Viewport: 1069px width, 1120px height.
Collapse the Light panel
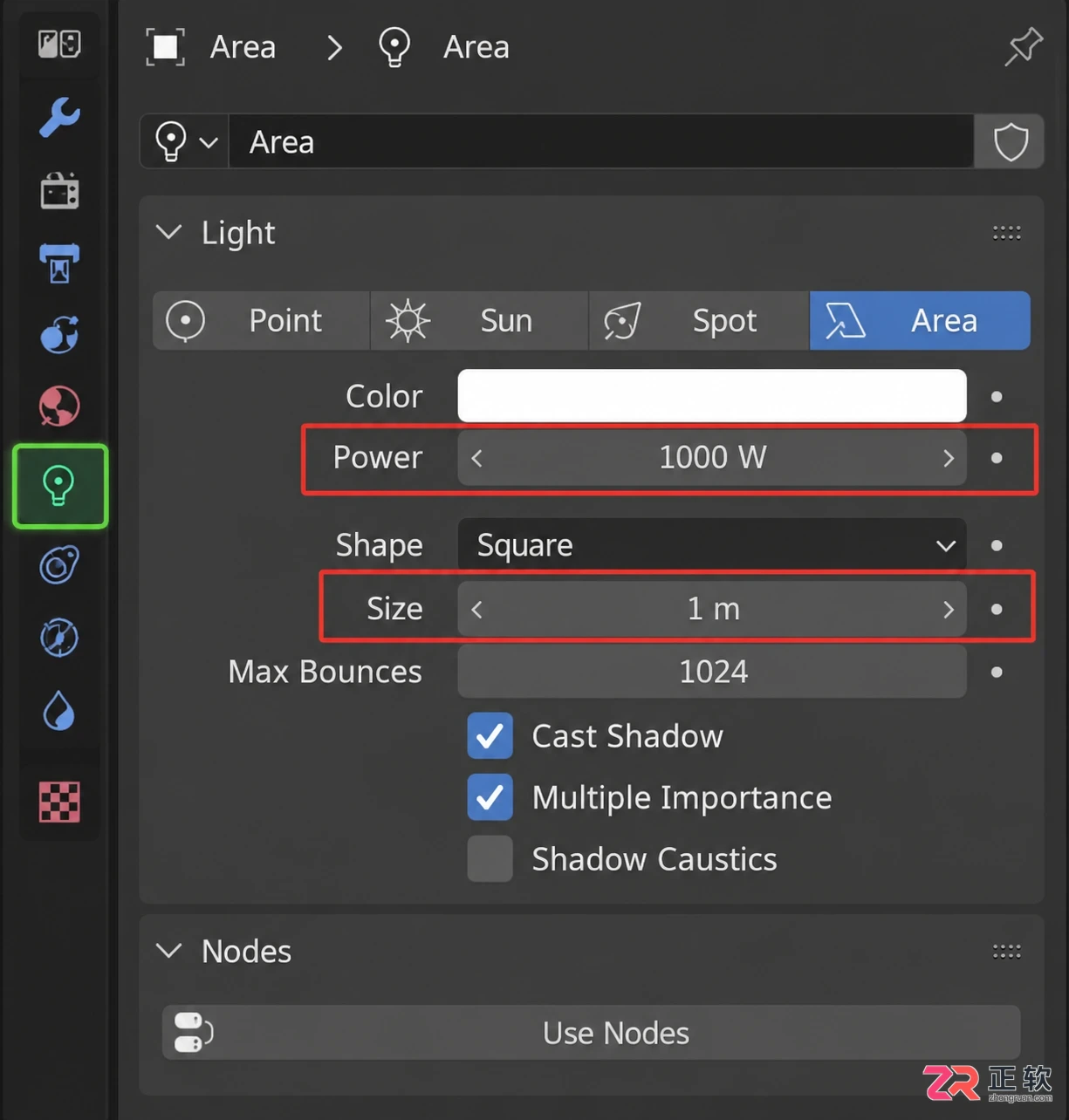[168, 232]
